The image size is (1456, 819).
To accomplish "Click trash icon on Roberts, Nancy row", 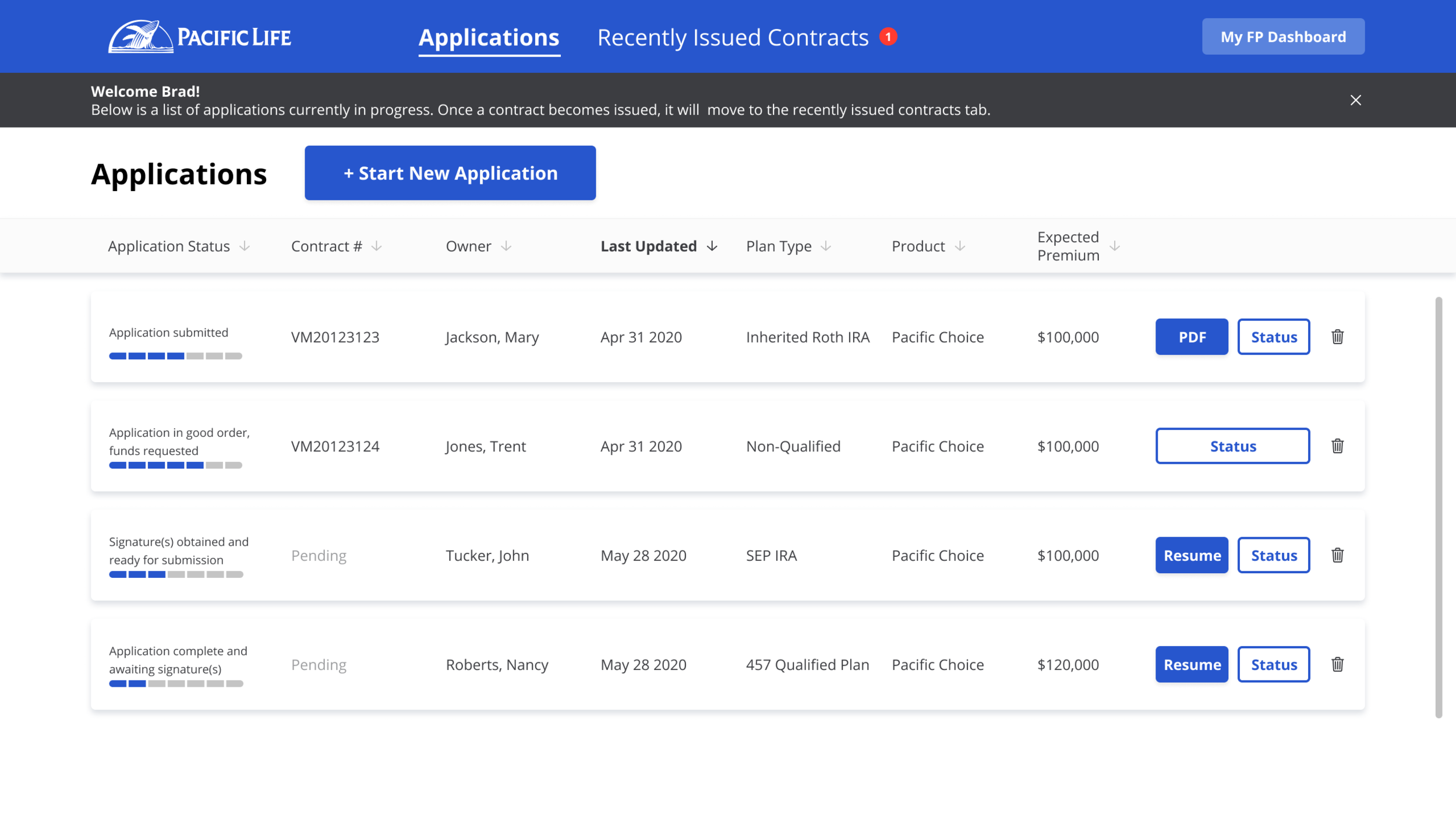I will click(1337, 664).
